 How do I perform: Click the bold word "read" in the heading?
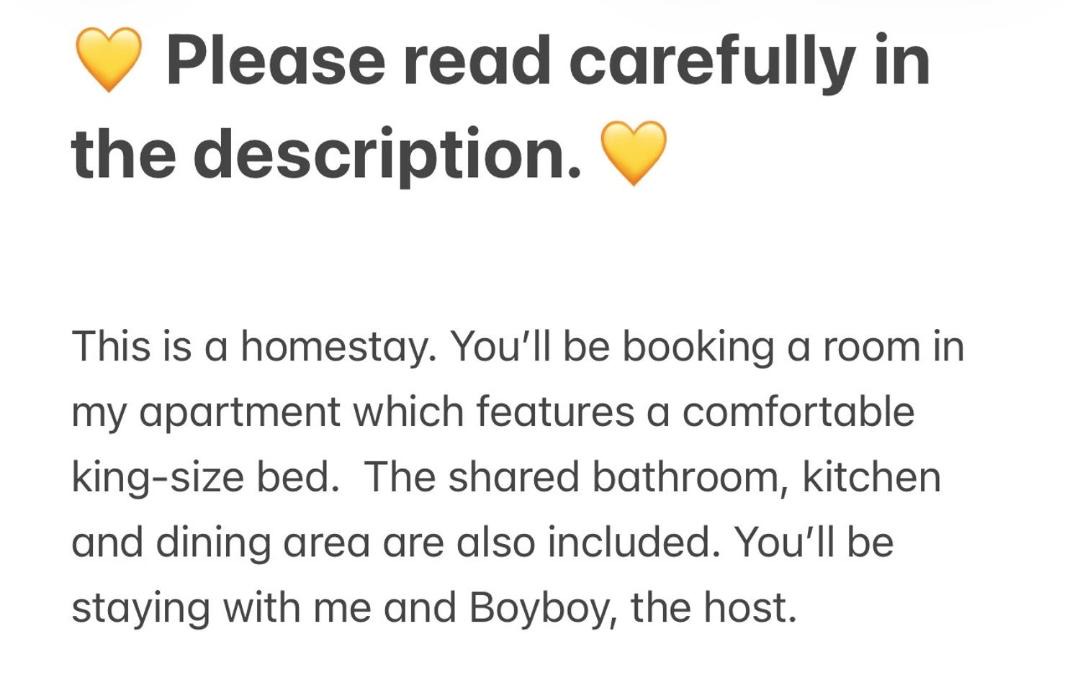pos(477,61)
